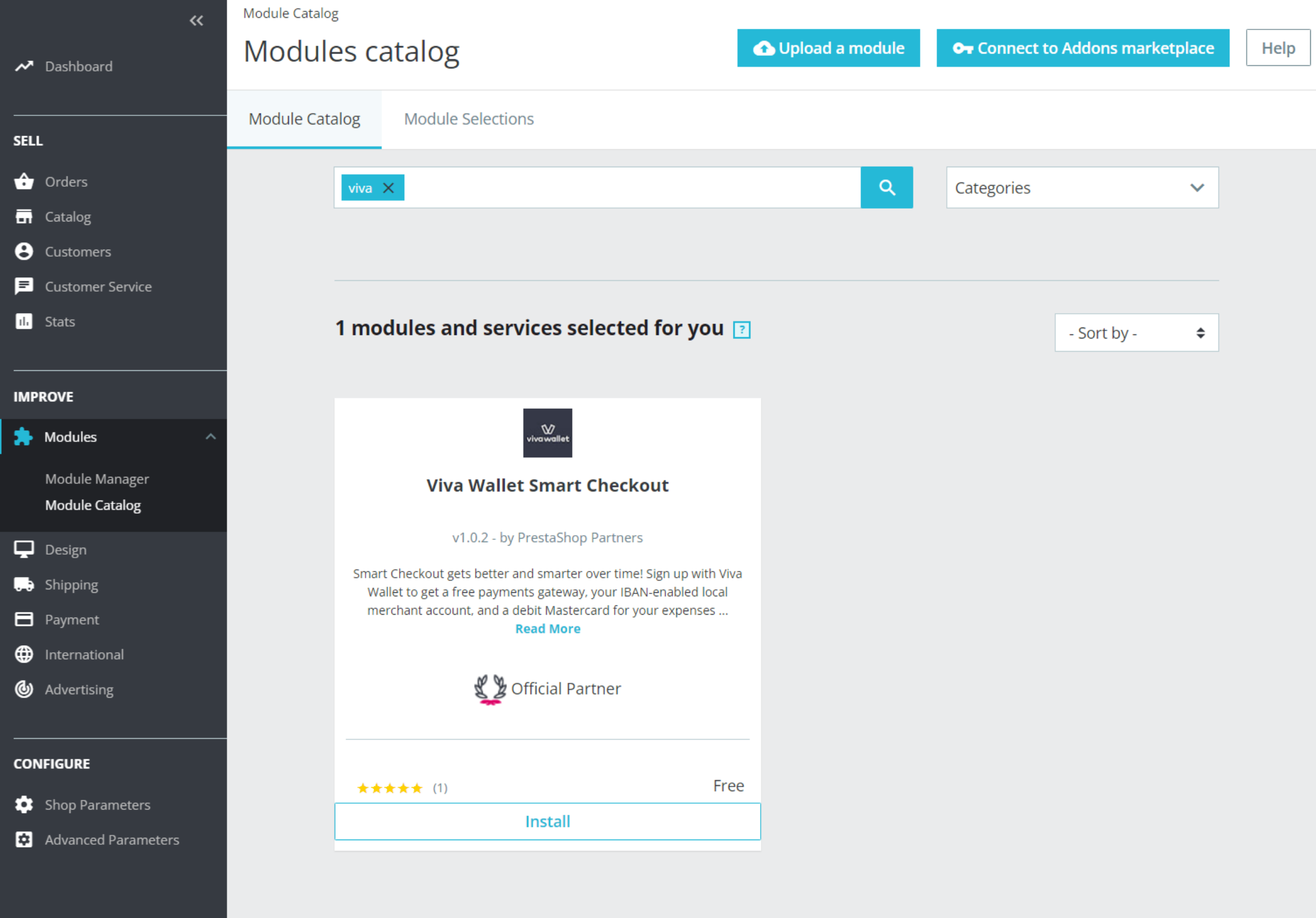Click the Shipping truck icon

point(24,584)
